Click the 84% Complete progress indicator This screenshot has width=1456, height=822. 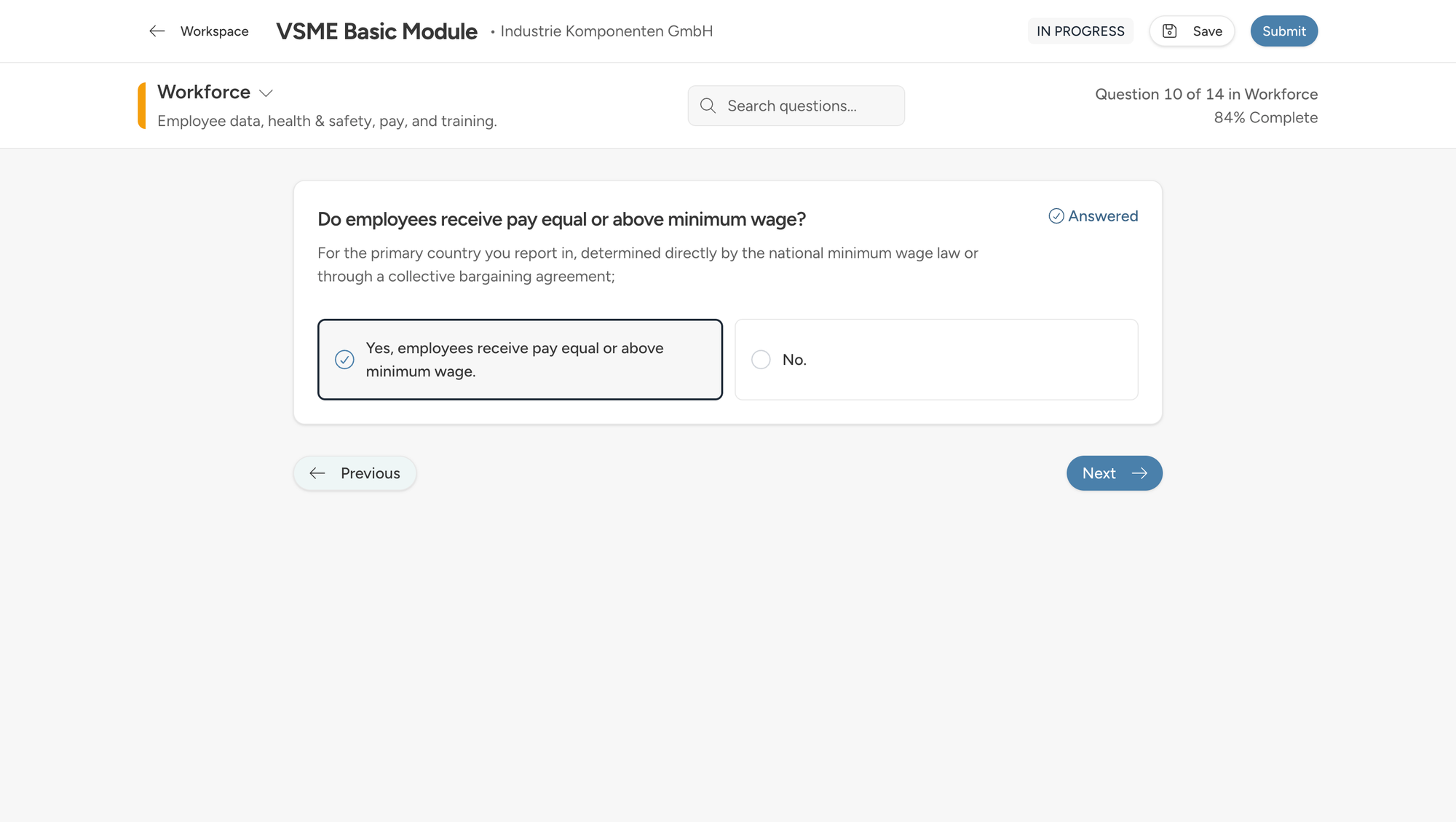click(x=1265, y=117)
